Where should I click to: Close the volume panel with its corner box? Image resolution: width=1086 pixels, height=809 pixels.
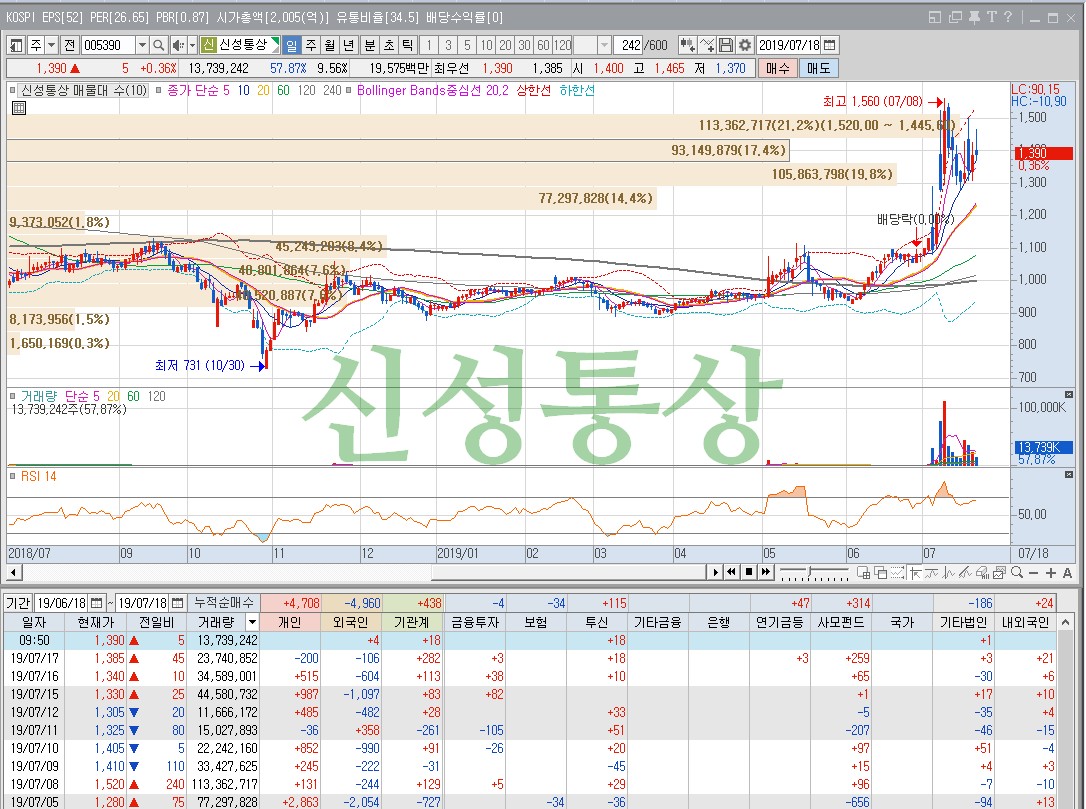(1069, 395)
